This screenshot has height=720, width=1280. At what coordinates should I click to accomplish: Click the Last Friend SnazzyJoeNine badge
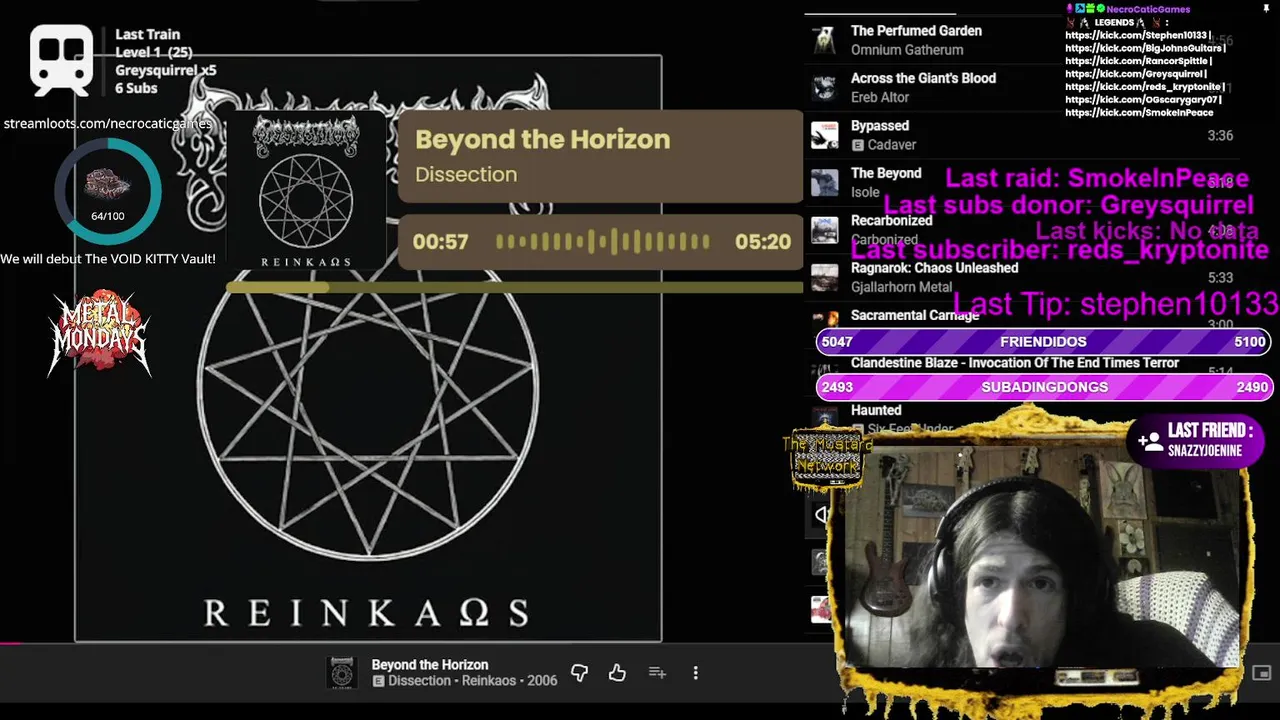tap(1197, 440)
